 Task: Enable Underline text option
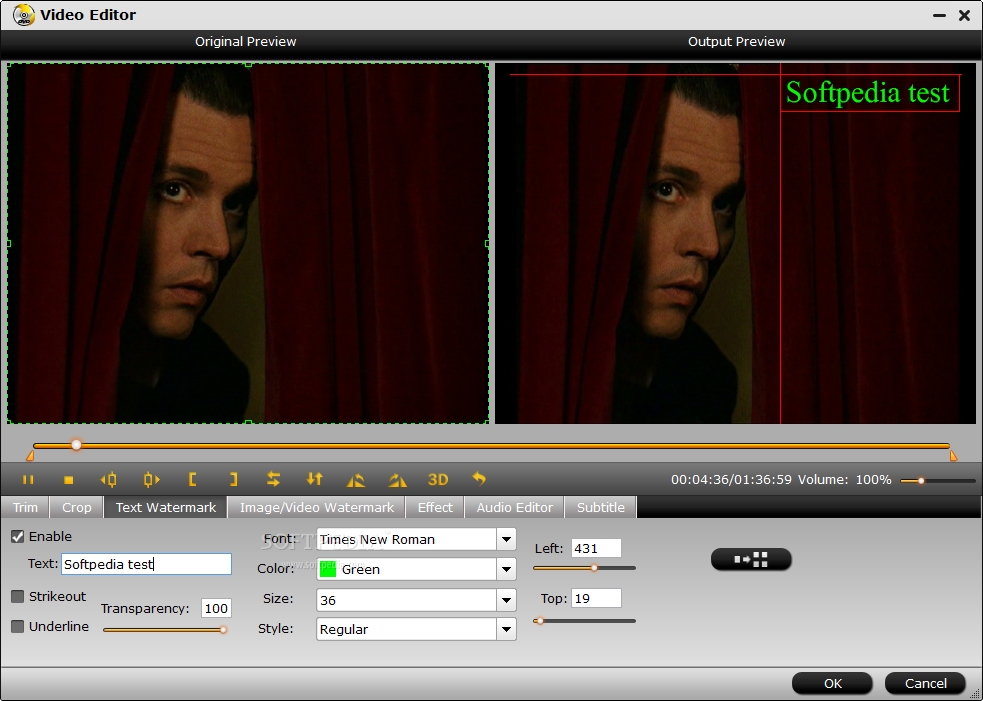[x=18, y=626]
